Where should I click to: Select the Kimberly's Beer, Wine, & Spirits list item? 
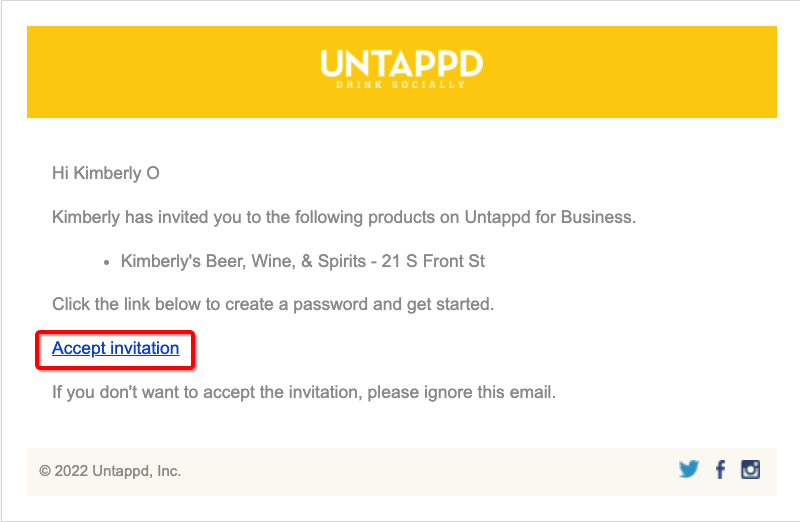tap(303, 261)
